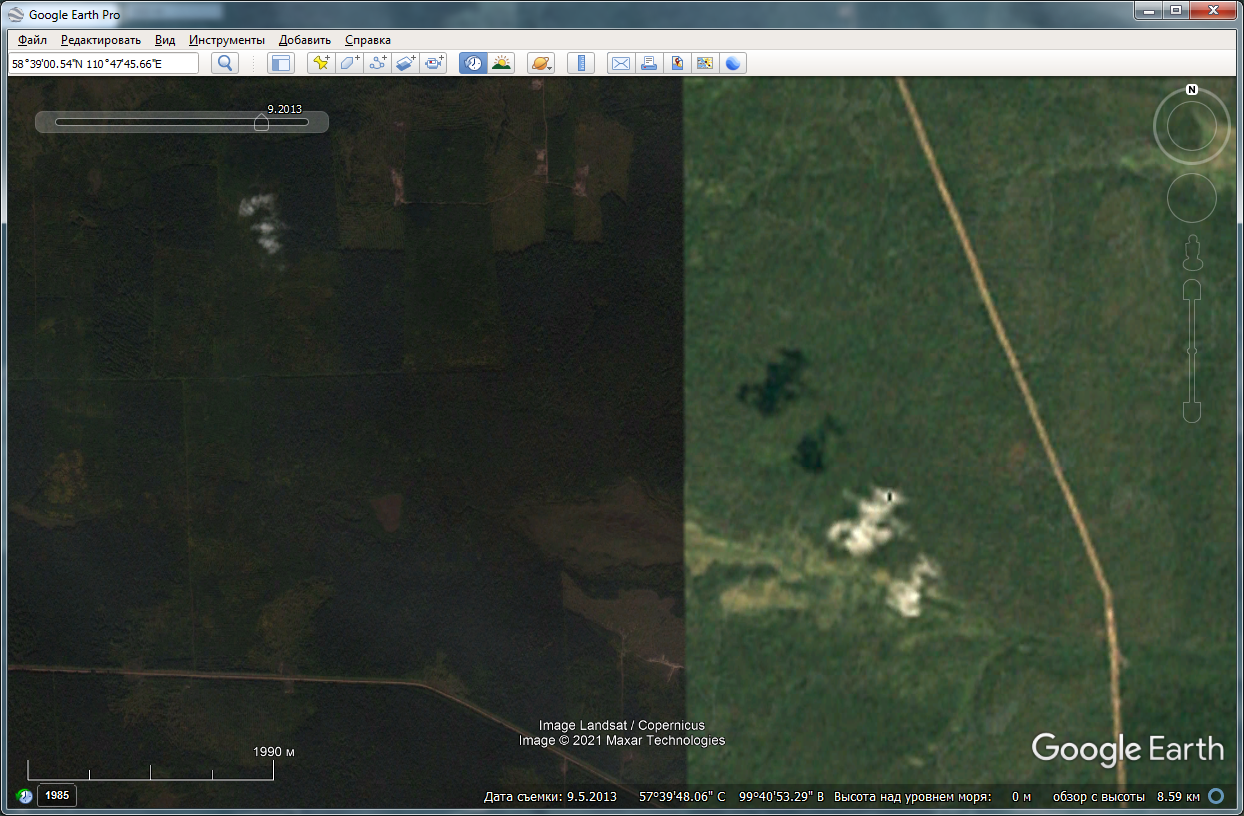1244x816 pixels.
Task: Click the longitude readout 99°40'53.29" В
Action: point(781,797)
